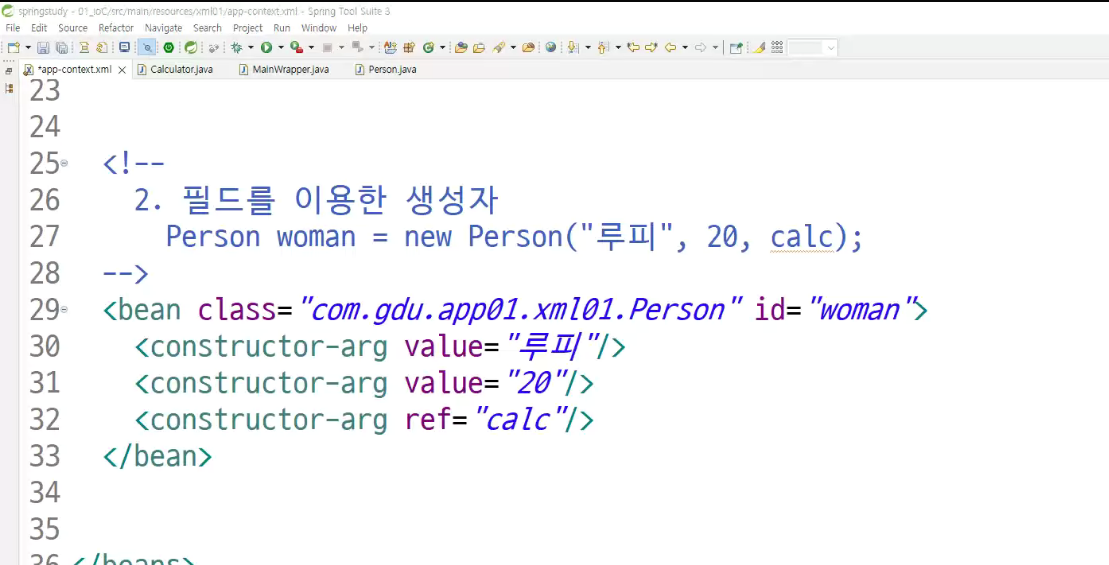
Task: Click the closing </bean> tag on line 33
Action: pyautogui.click(x=157, y=456)
